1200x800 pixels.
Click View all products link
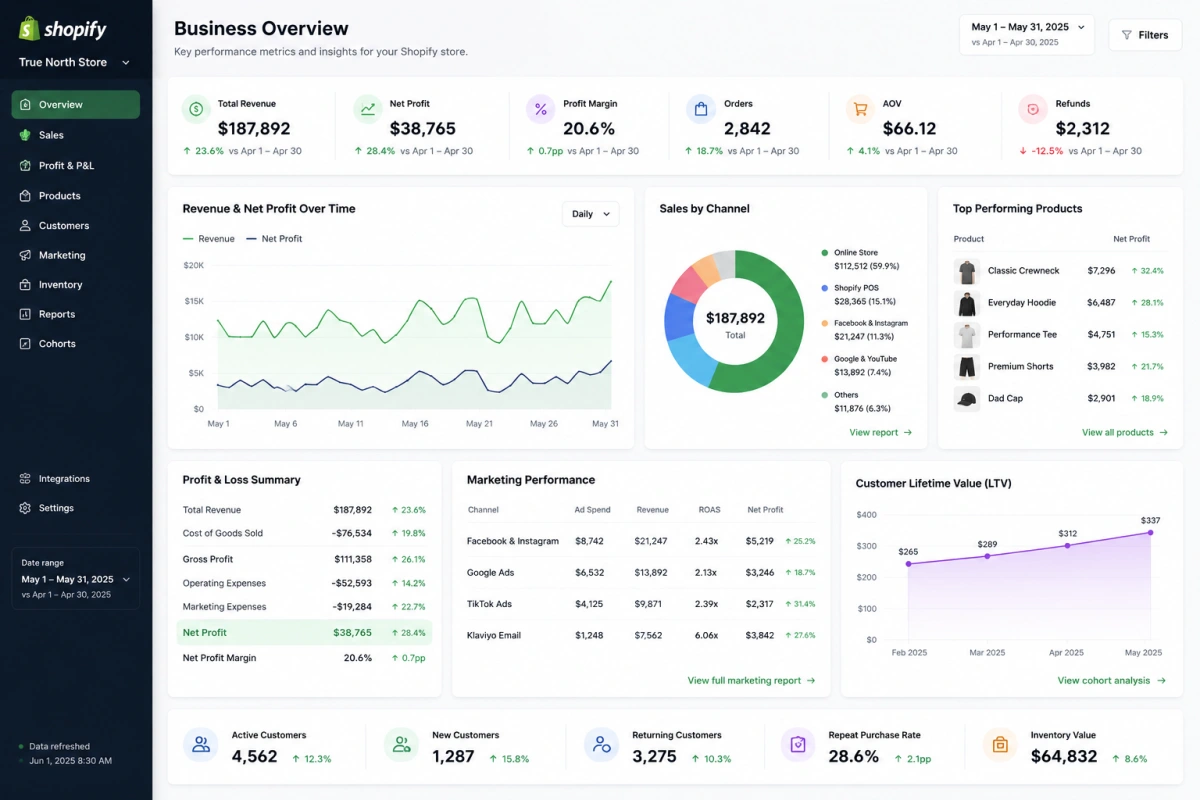tap(1125, 433)
